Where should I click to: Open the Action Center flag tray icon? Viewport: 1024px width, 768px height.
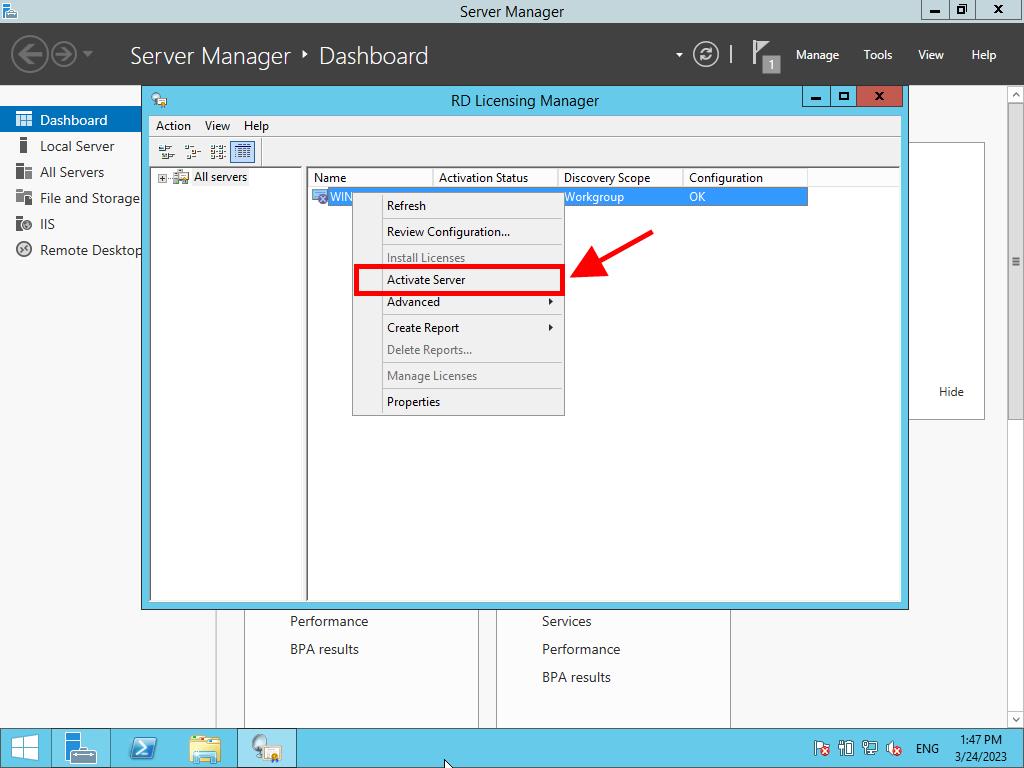pos(822,748)
